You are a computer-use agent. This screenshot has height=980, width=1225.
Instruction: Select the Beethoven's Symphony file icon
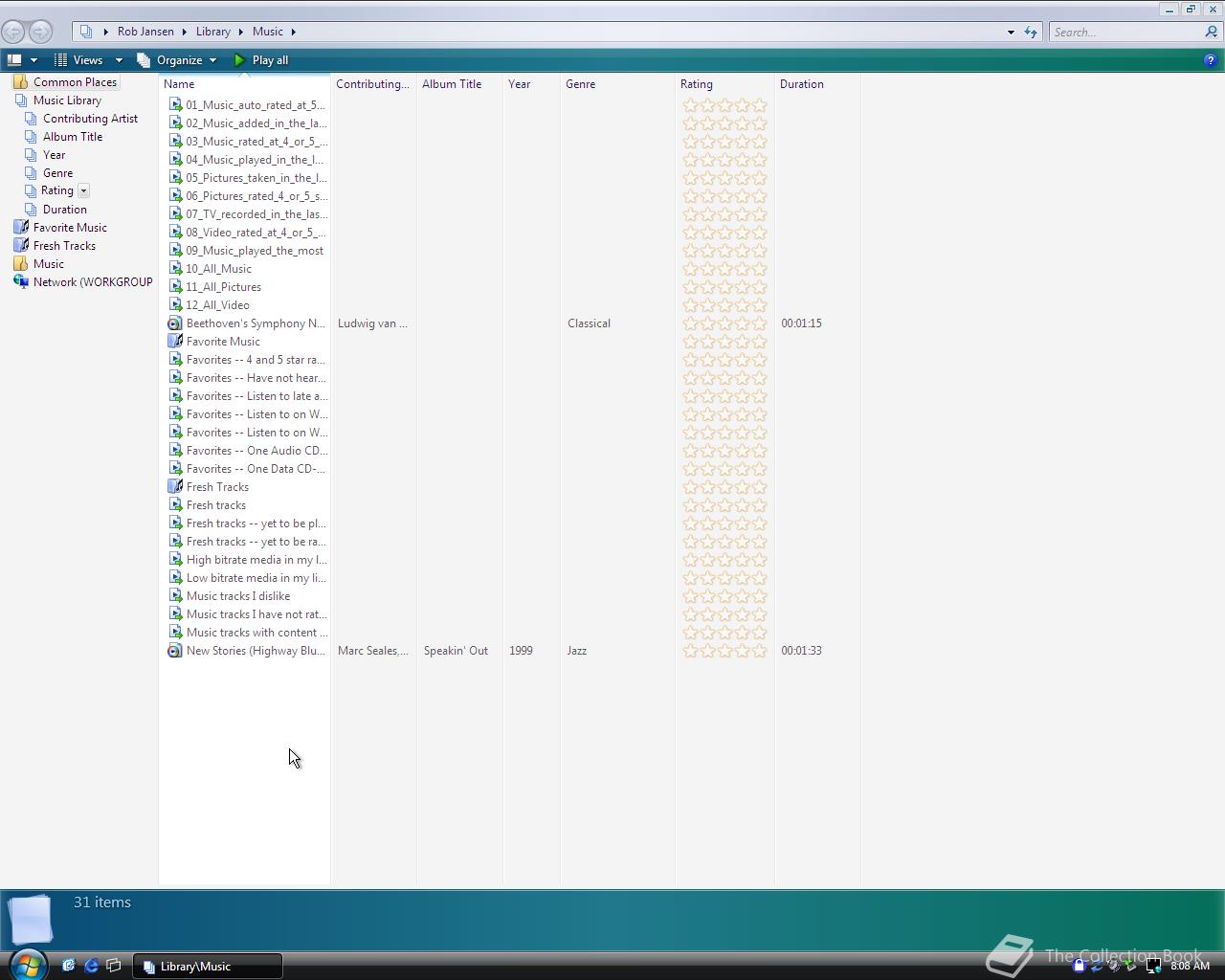(x=175, y=323)
